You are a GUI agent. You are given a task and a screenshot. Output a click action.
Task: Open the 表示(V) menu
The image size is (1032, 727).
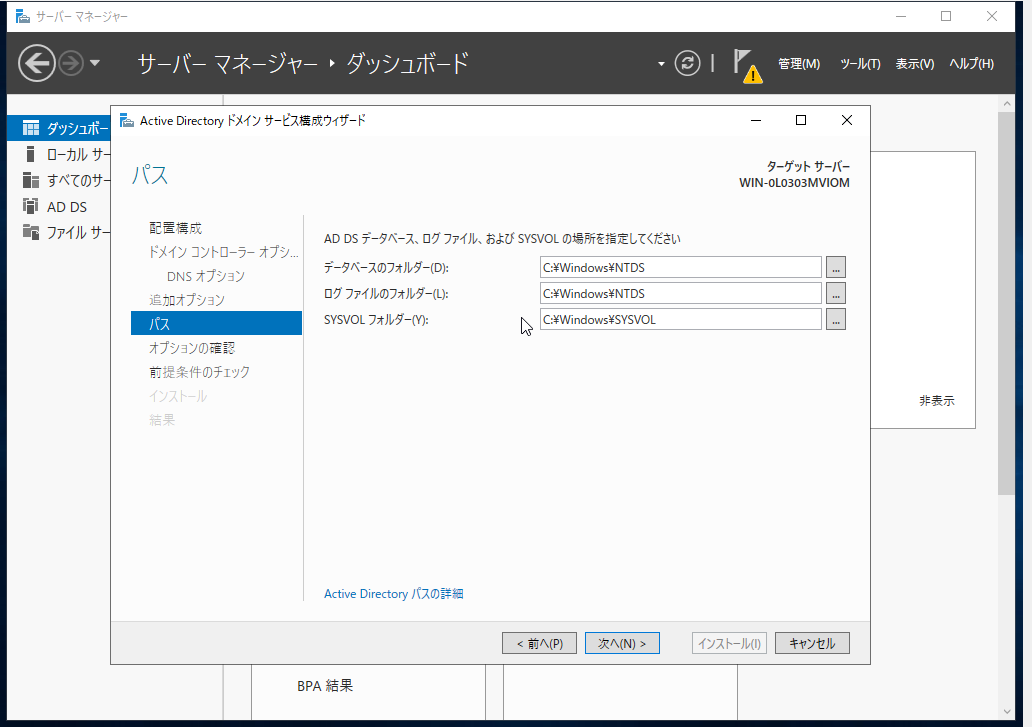[x=914, y=64]
